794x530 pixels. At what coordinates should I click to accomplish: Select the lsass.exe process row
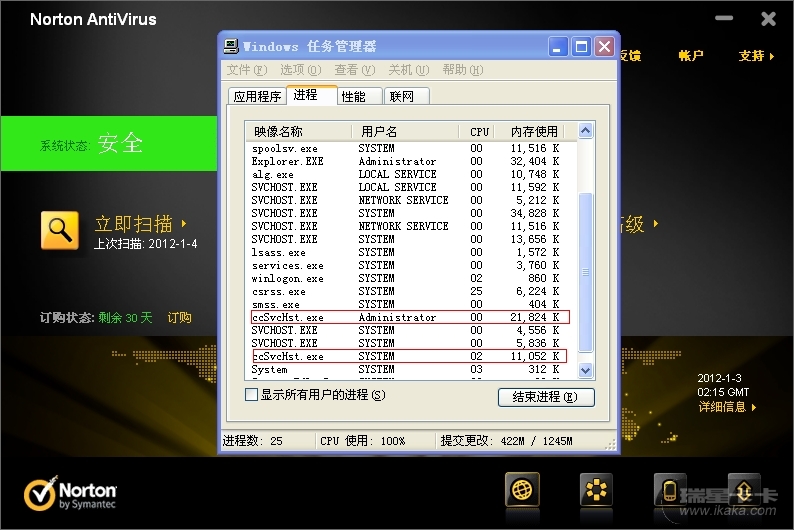pos(411,252)
